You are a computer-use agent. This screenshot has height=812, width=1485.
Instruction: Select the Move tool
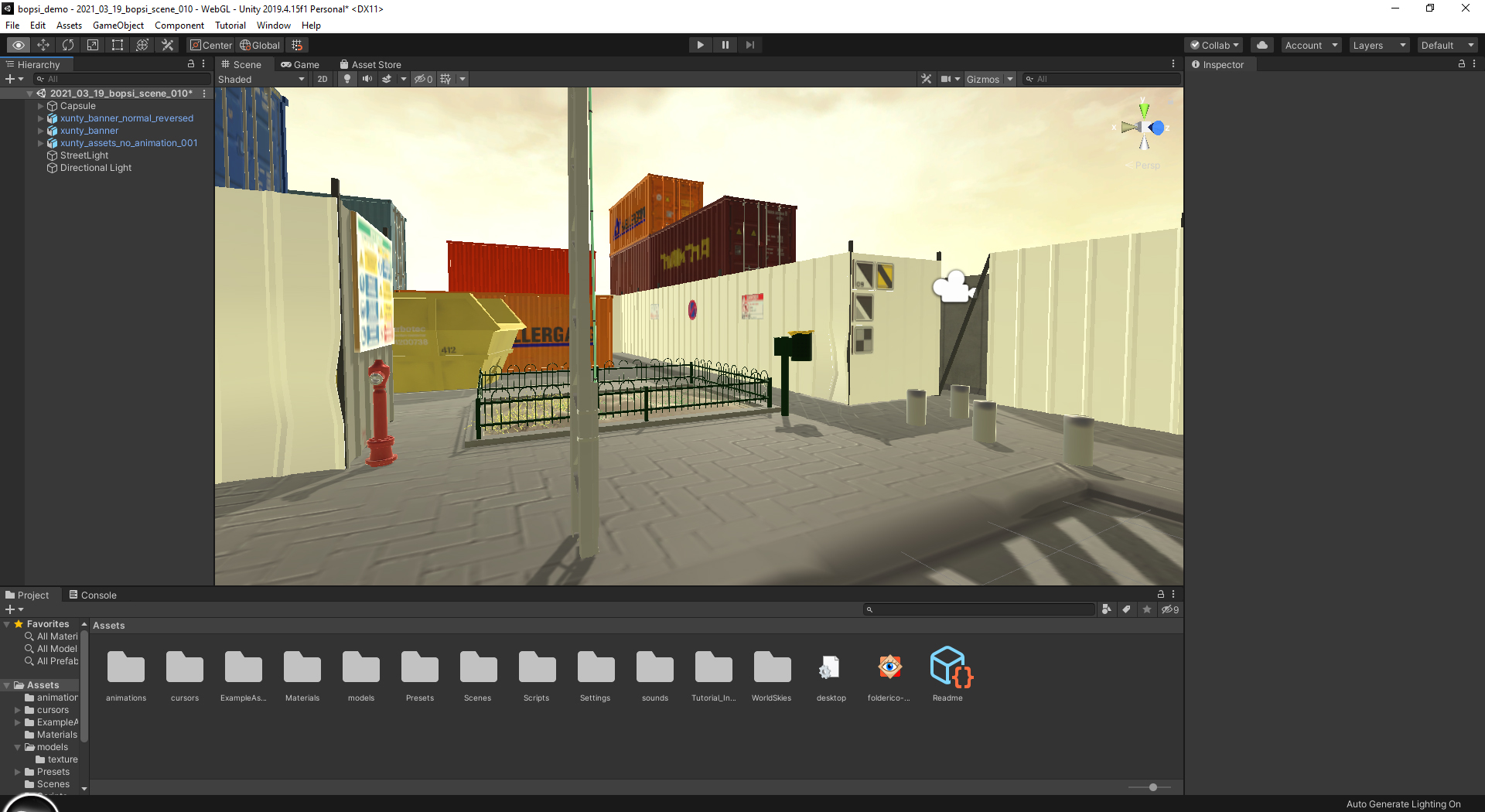point(43,44)
